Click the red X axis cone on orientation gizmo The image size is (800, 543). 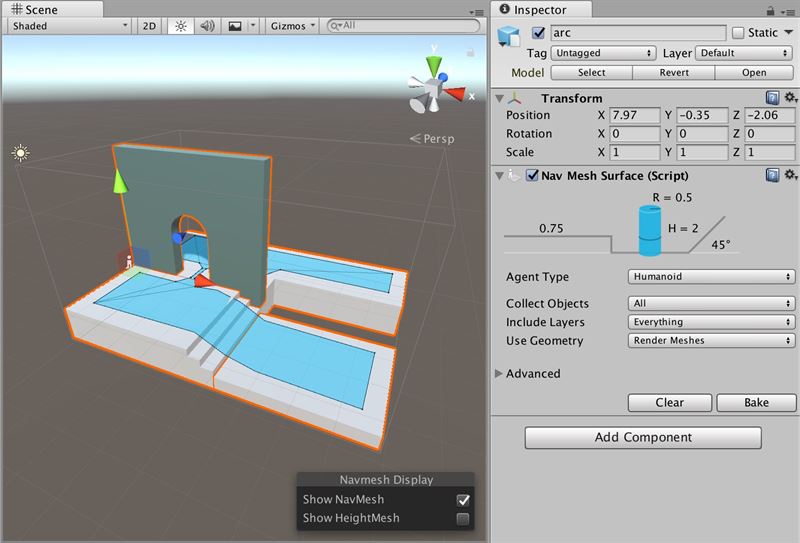(x=454, y=94)
